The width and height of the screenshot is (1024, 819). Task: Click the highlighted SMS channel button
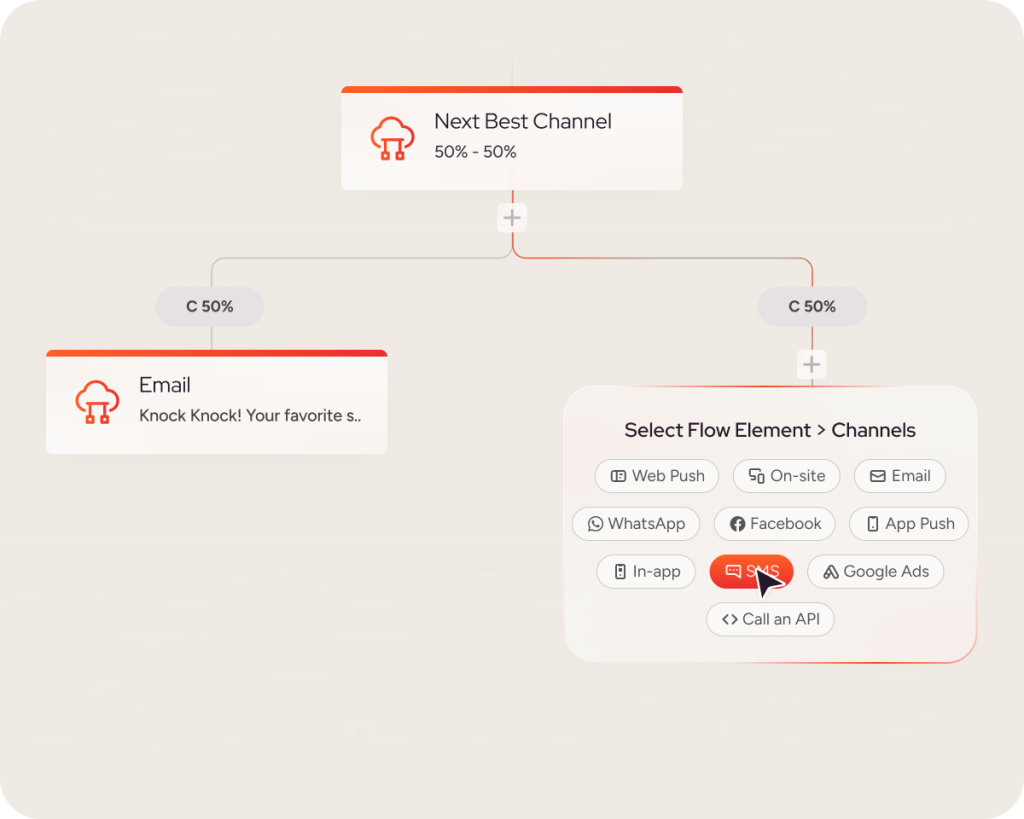(751, 571)
